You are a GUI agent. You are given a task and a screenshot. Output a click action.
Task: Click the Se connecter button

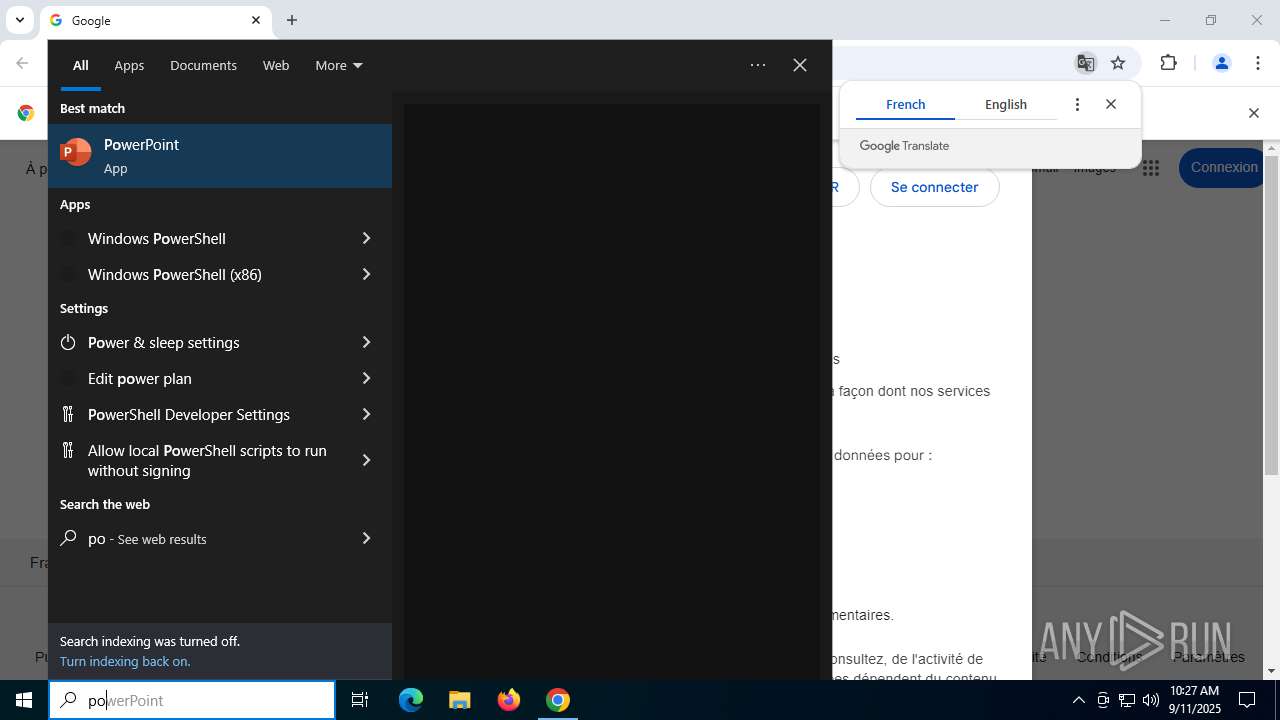coord(934,187)
